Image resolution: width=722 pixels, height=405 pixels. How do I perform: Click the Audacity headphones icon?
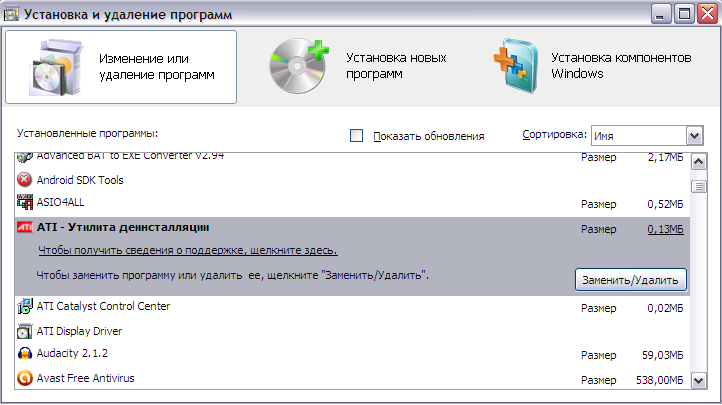pos(24,353)
